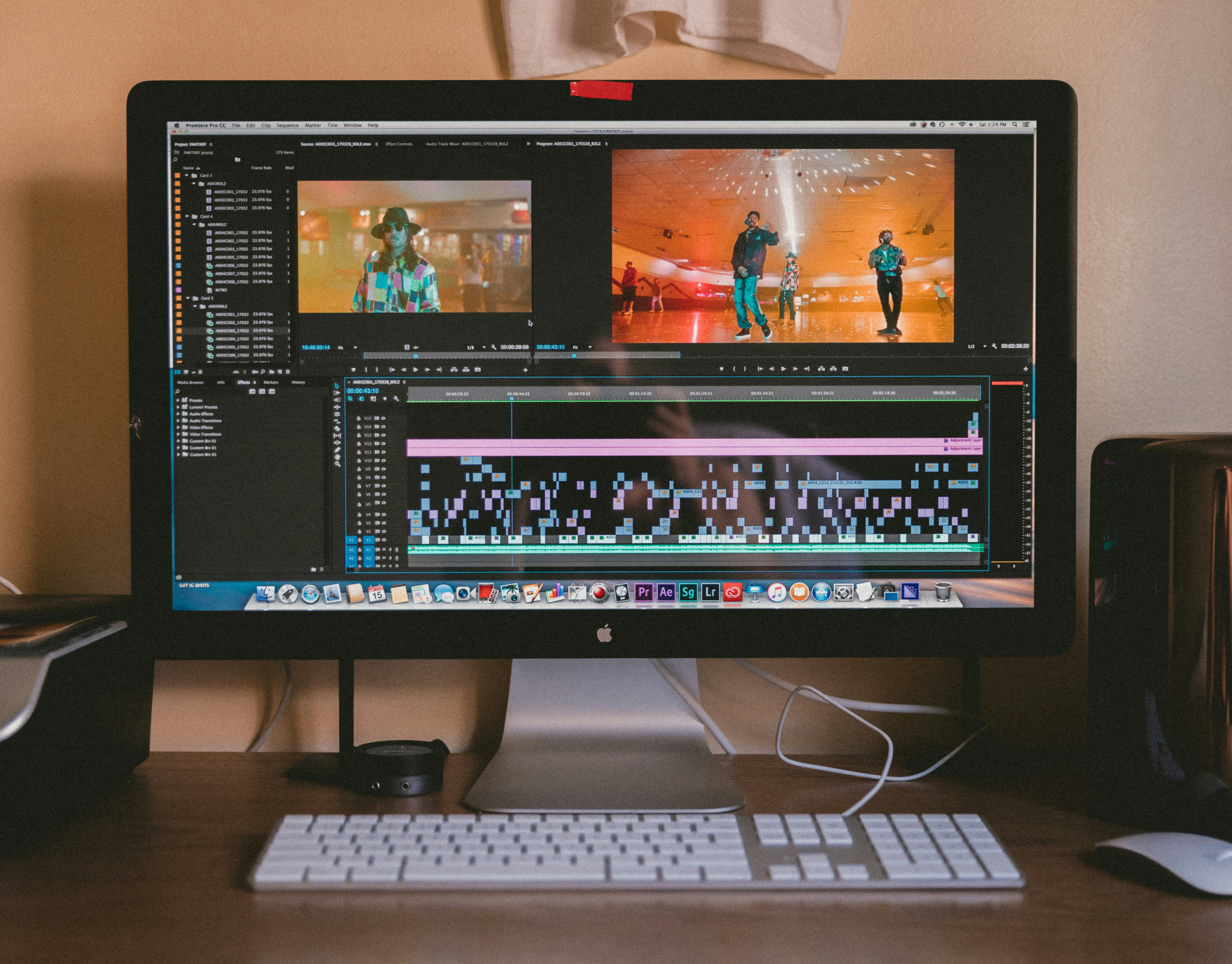Click Mark In in Source monitor
Image resolution: width=1232 pixels, height=964 pixels.
tap(366, 370)
